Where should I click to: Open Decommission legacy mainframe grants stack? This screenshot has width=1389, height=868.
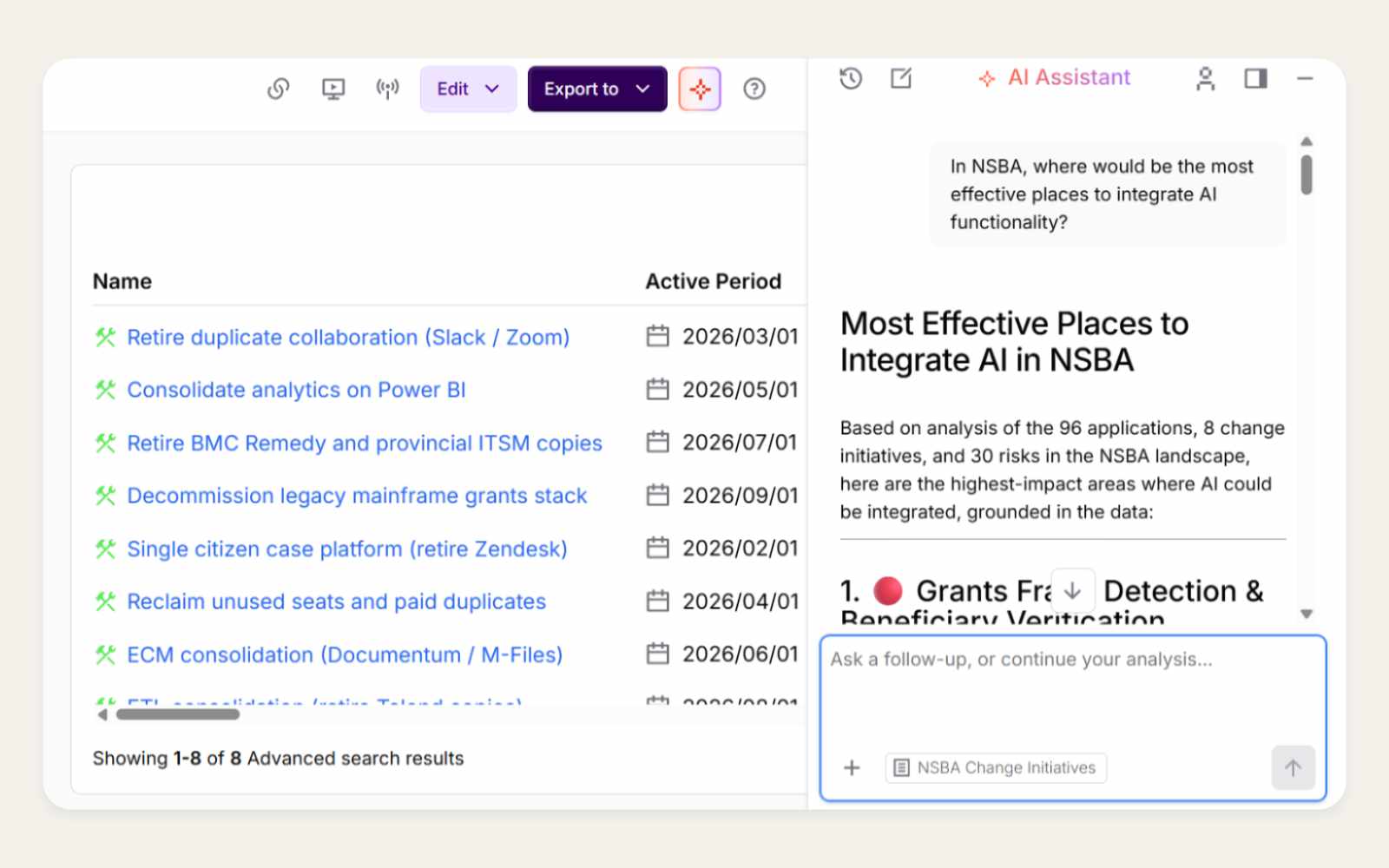tap(357, 496)
